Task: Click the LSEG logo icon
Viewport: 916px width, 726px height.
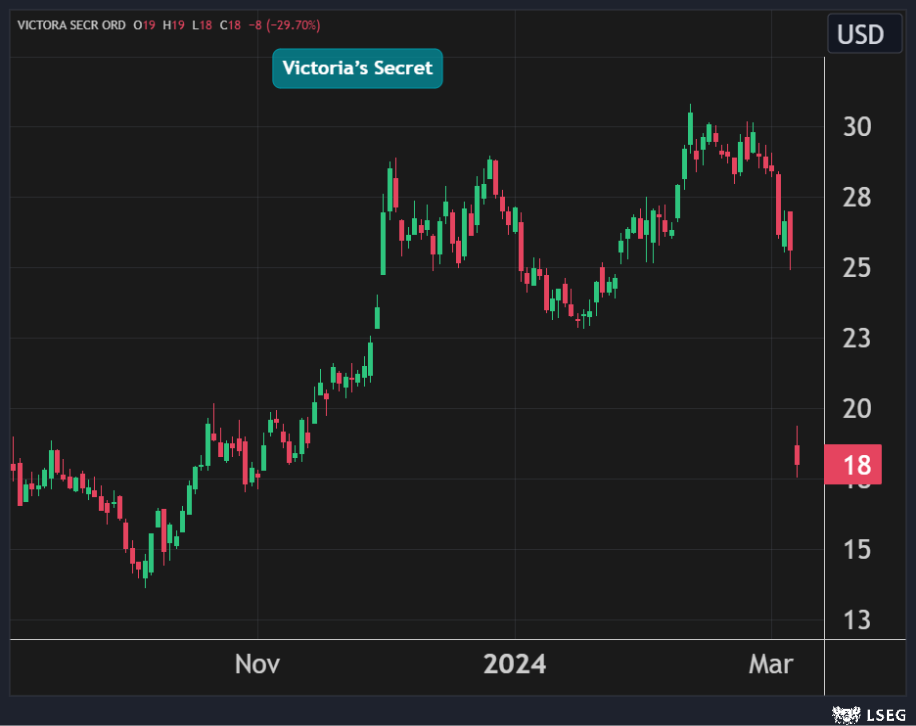Action: [846, 714]
